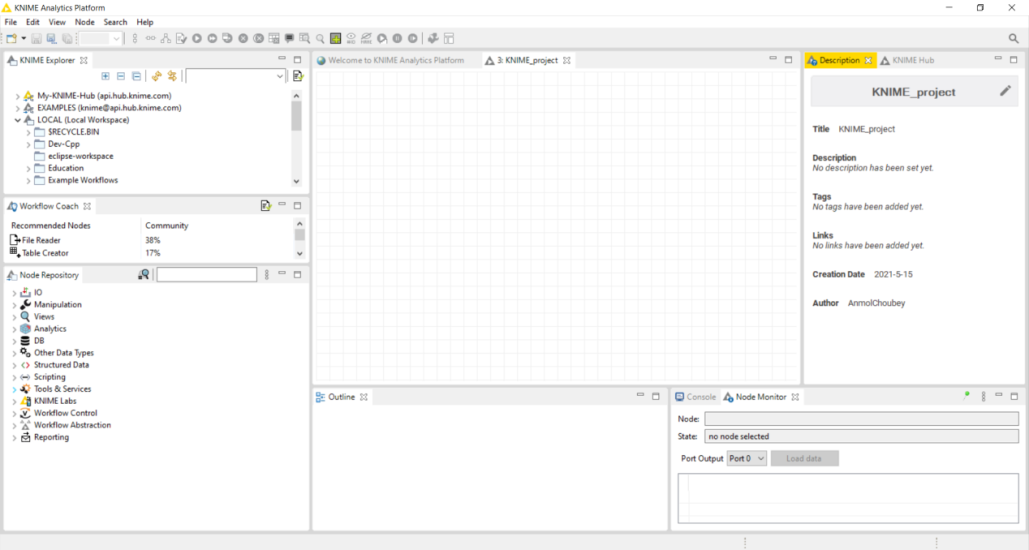Image resolution: width=1029 pixels, height=550 pixels.
Task: Toggle the magnifier icon beside Node Repository search
Action: 143,274
